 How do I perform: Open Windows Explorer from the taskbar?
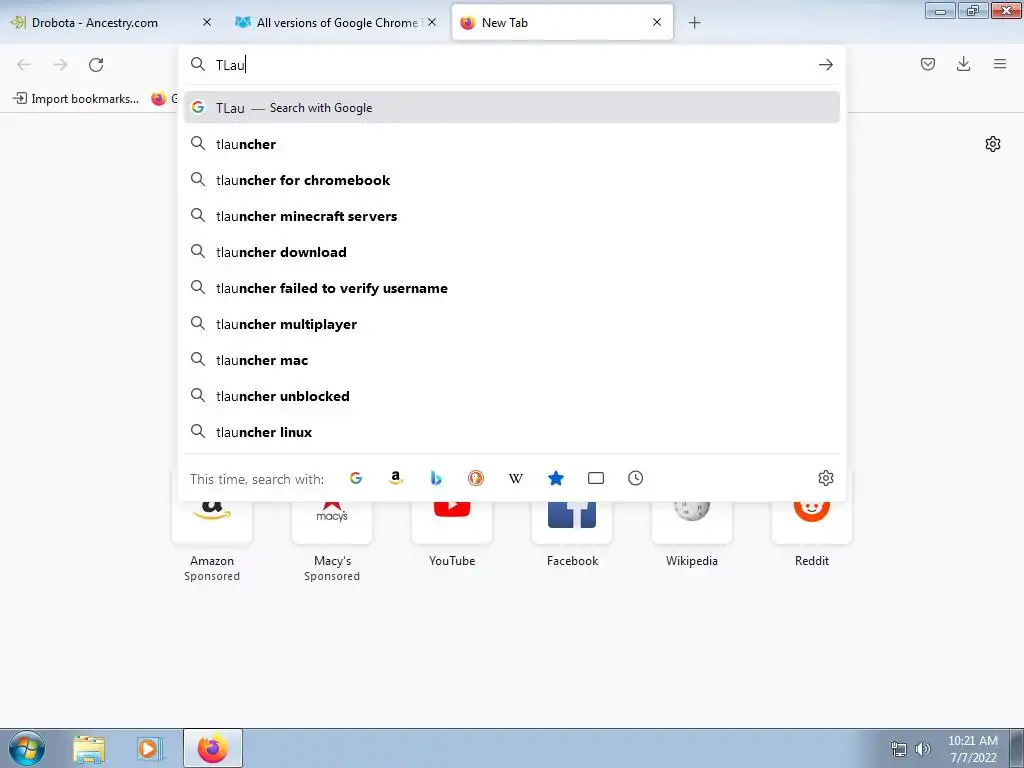click(x=89, y=749)
